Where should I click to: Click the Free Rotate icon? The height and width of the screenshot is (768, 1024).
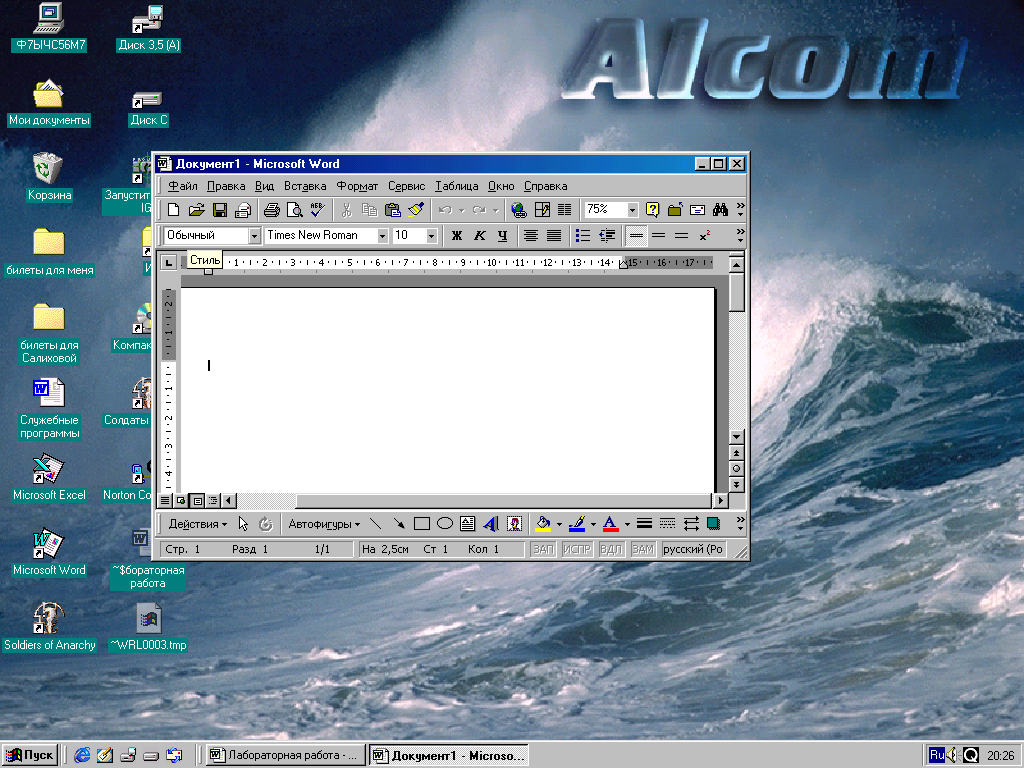(x=265, y=524)
